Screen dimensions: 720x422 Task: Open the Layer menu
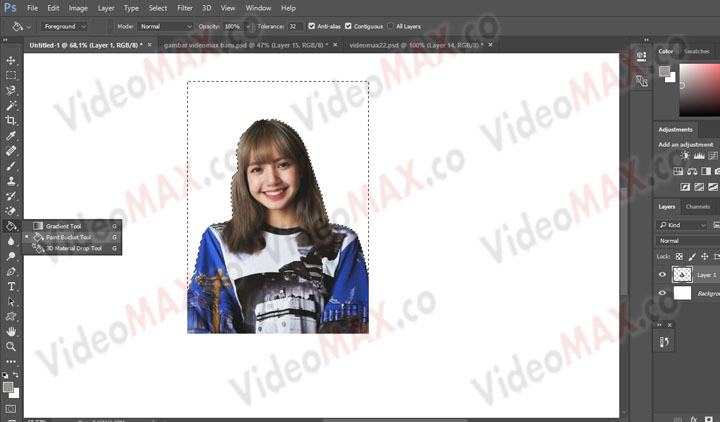pyautogui.click(x=106, y=8)
